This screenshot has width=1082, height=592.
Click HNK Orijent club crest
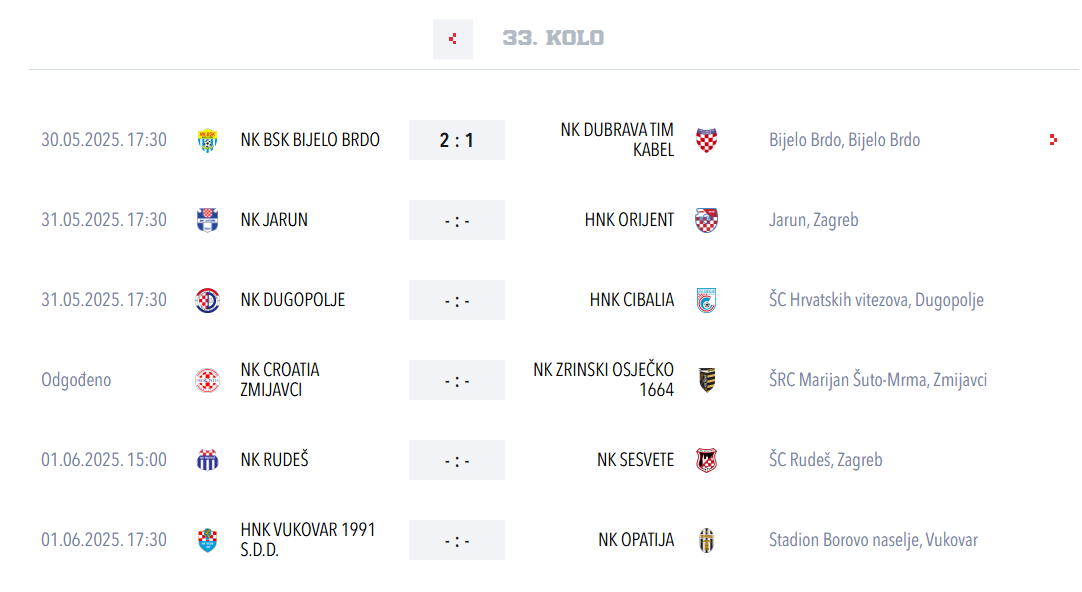click(706, 220)
